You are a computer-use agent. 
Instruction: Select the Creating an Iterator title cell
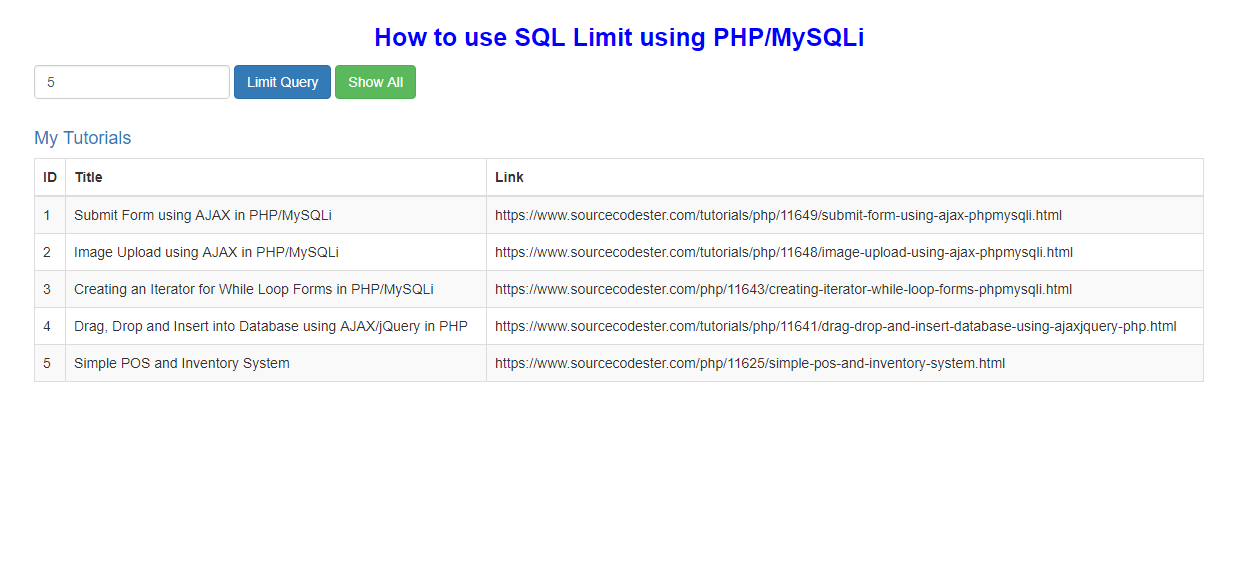click(x=276, y=289)
